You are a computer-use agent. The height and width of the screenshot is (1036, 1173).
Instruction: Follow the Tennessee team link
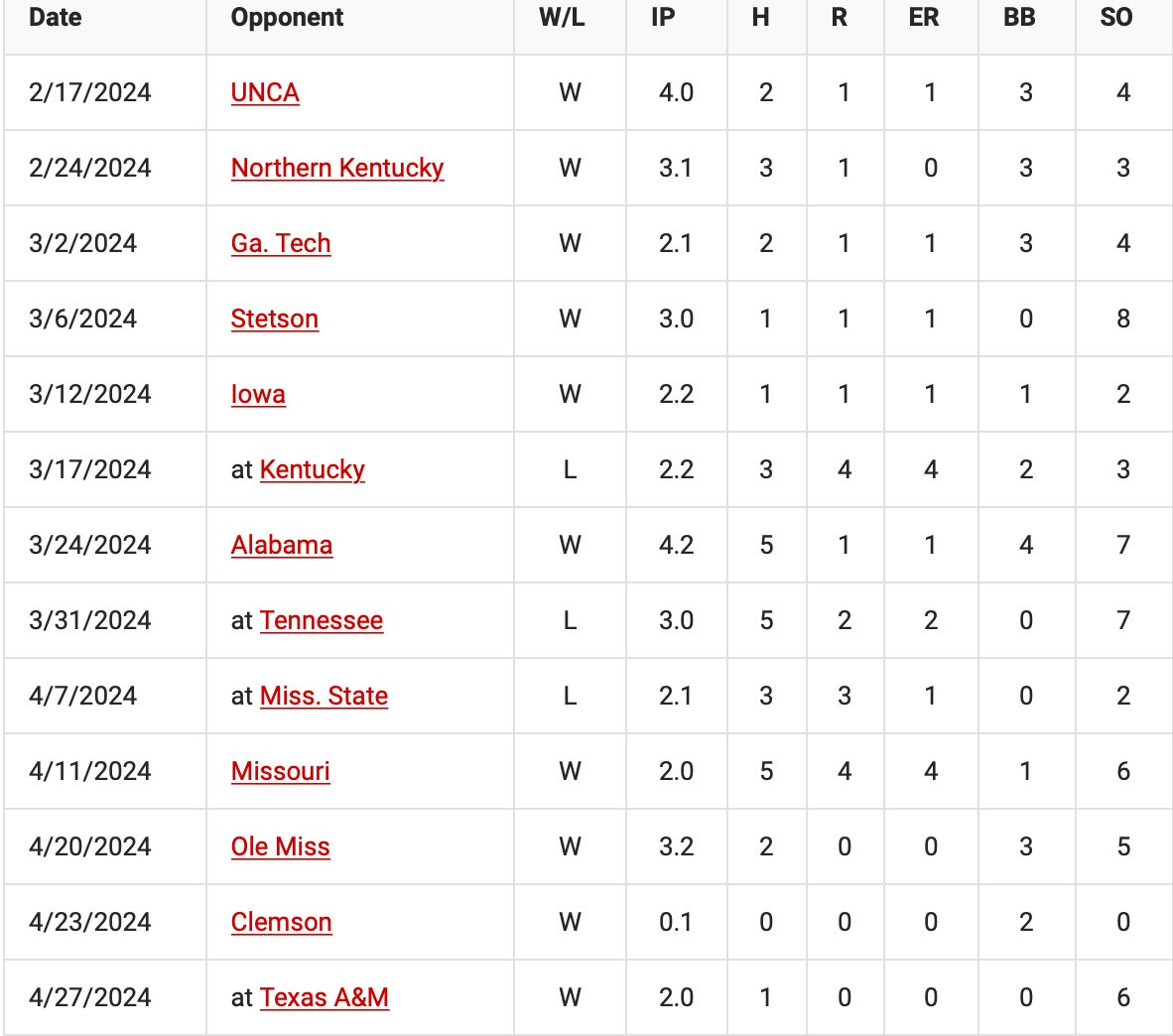[x=322, y=620]
